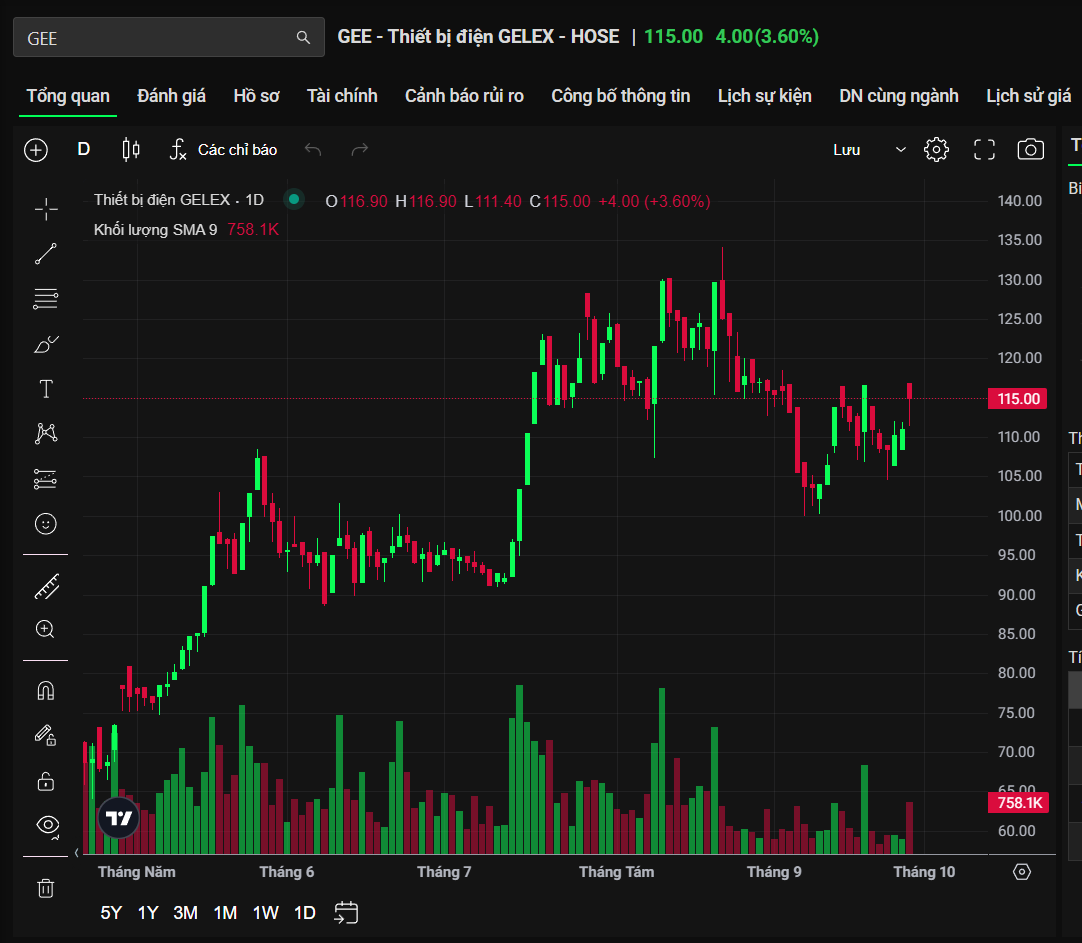Click the 758.1K volume label on axis
Viewport: 1082px width, 943px height.
click(x=1019, y=803)
